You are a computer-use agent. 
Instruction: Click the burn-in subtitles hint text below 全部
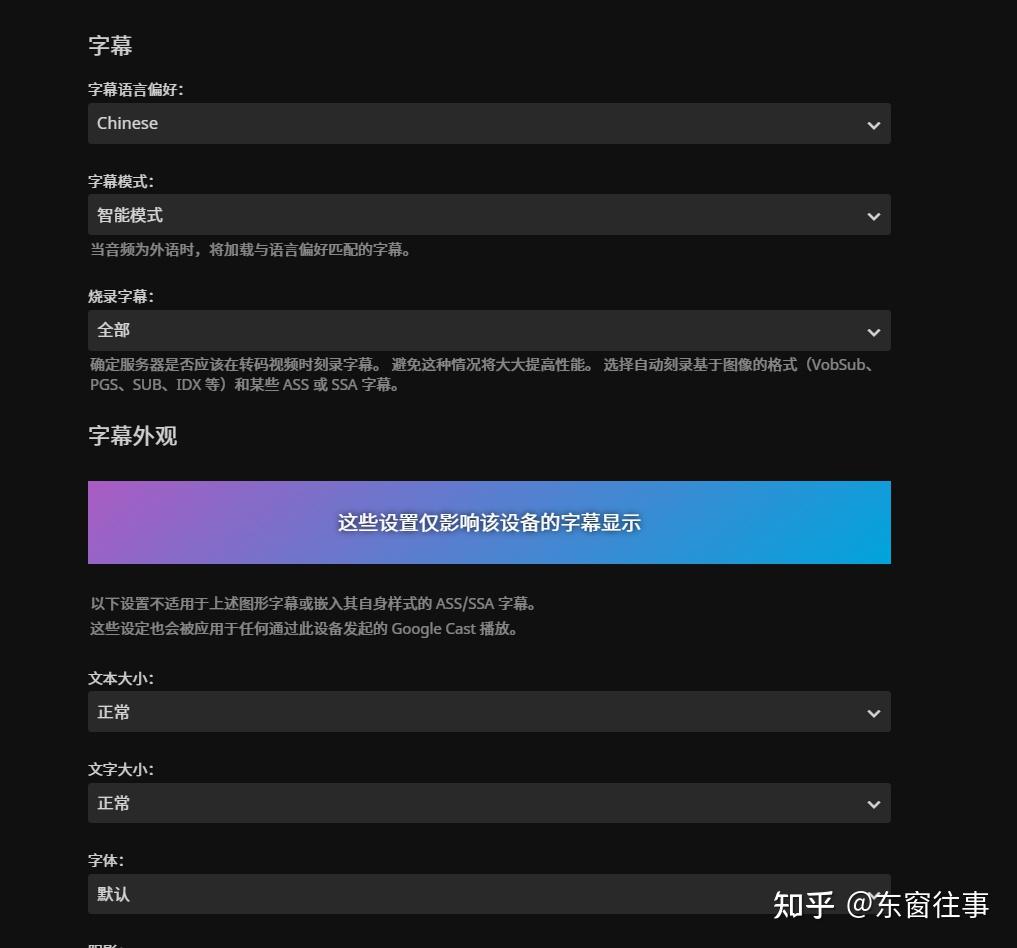click(x=489, y=374)
